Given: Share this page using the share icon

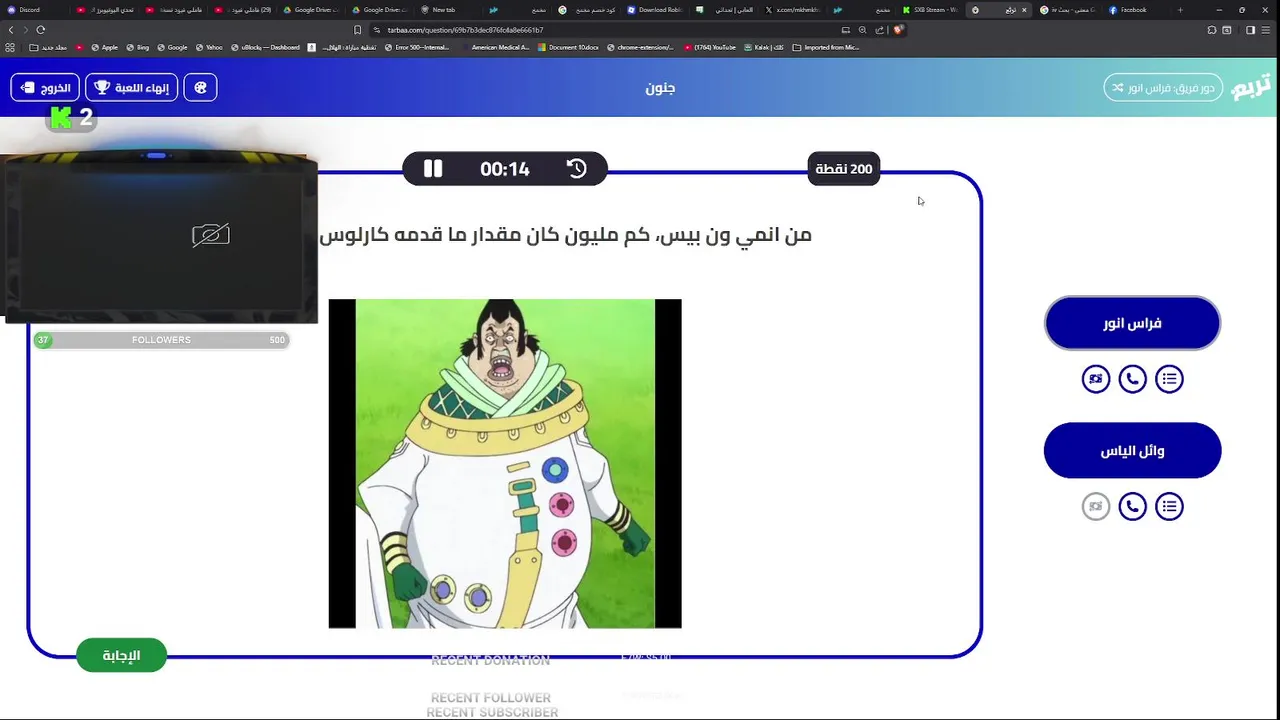Looking at the screenshot, I should pos(879,30).
